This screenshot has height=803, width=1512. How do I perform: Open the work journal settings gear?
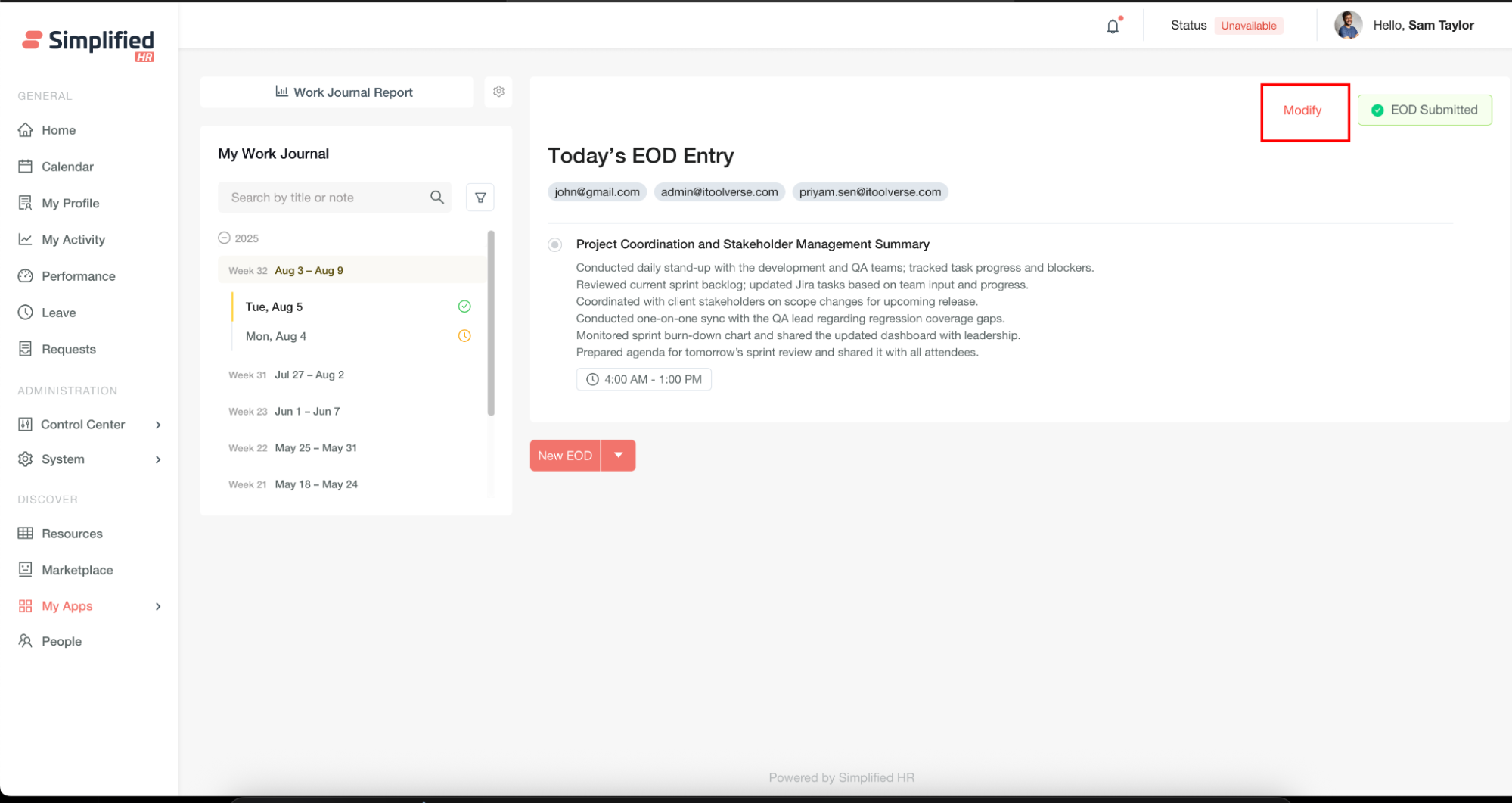pos(498,92)
